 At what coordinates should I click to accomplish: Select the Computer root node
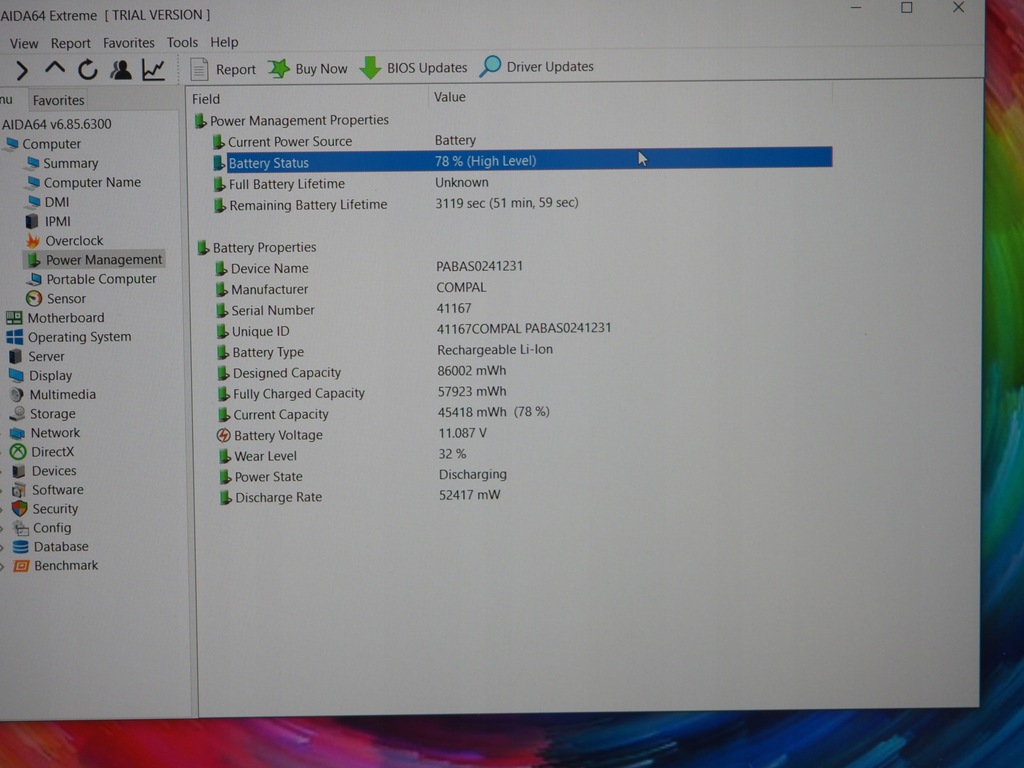pos(52,144)
